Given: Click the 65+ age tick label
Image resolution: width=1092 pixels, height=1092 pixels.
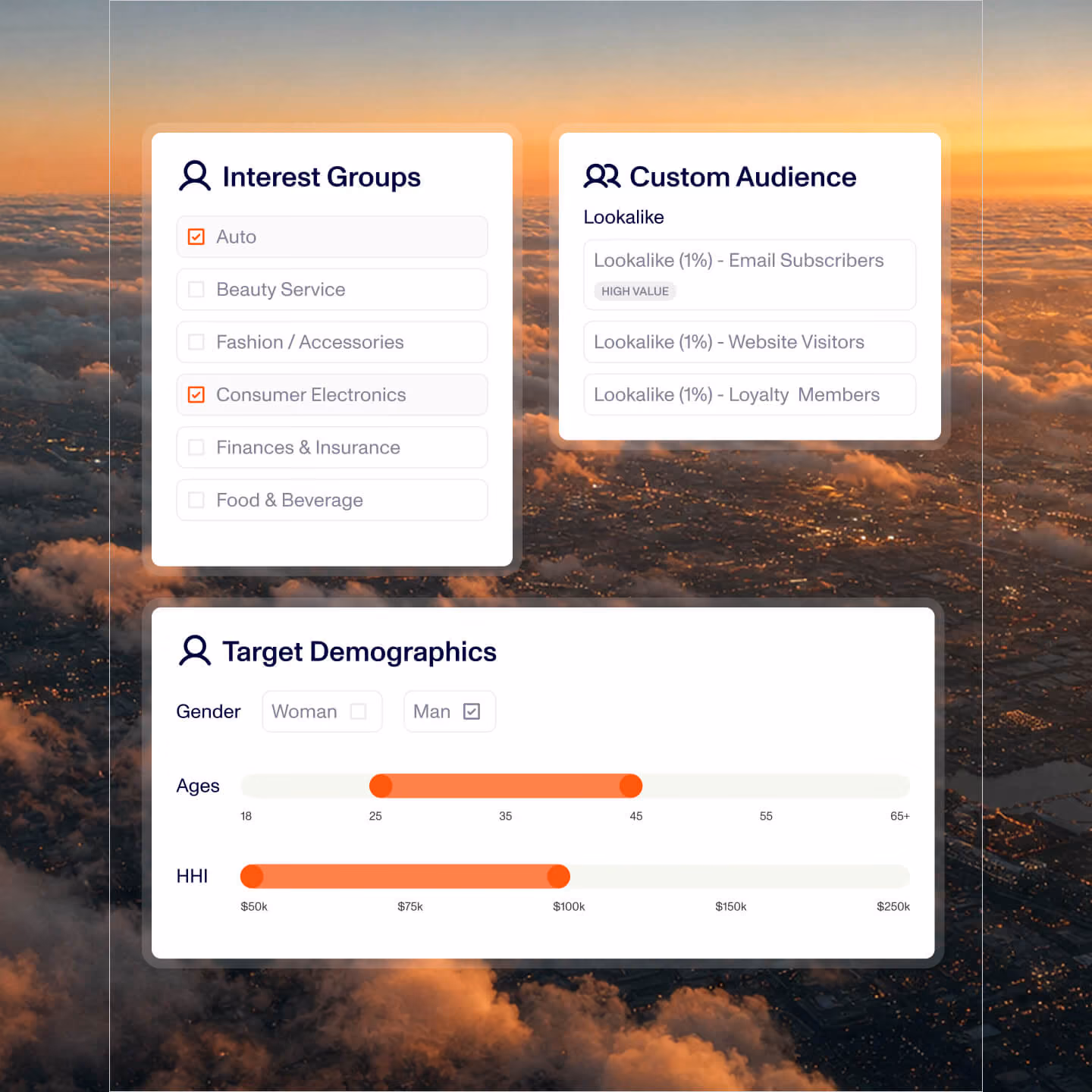Looking at the screenshot, I should coord(899,816).
